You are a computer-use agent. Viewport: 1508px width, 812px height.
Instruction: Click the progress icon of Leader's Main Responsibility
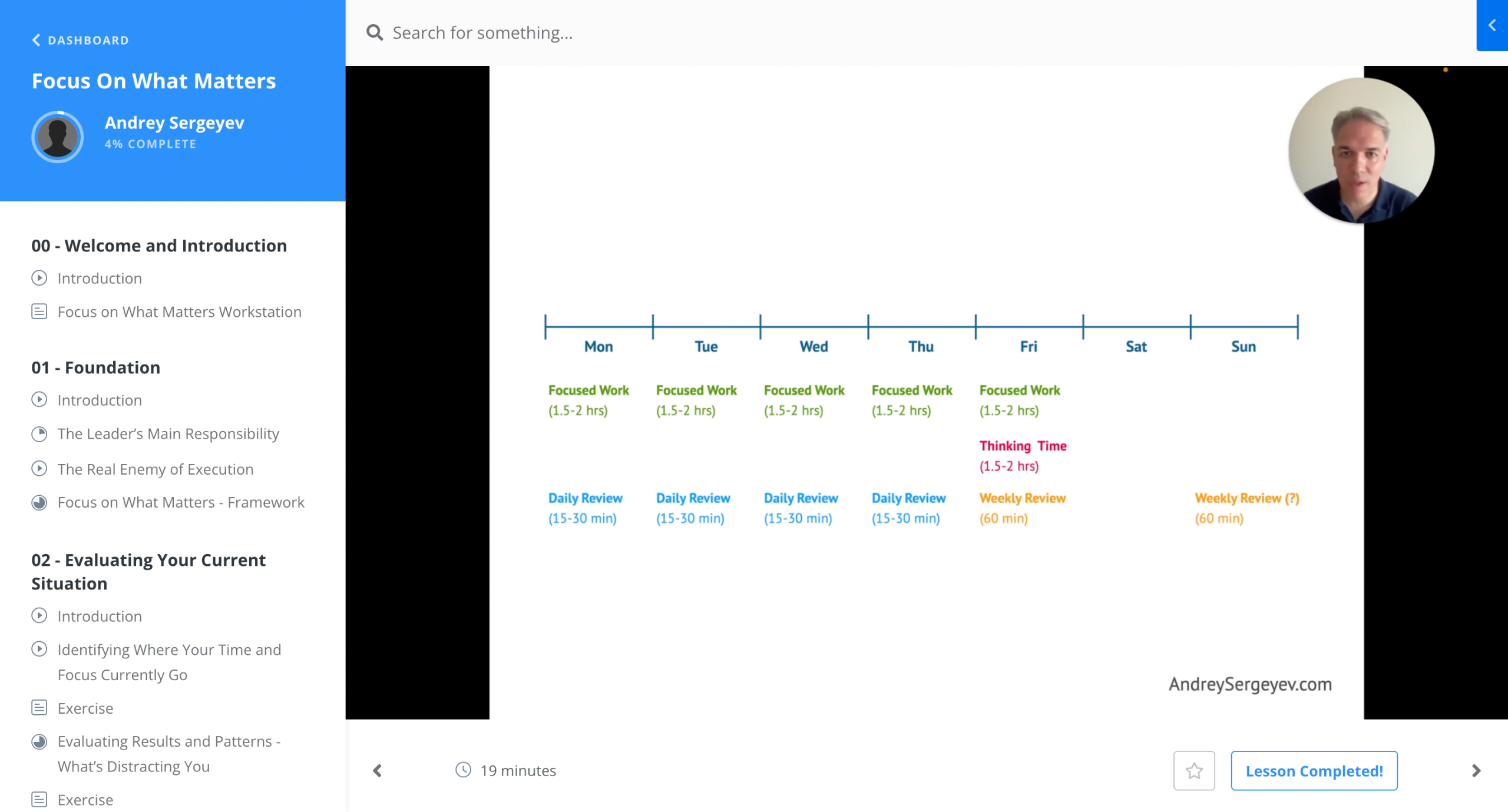click(x=39, y=434)
